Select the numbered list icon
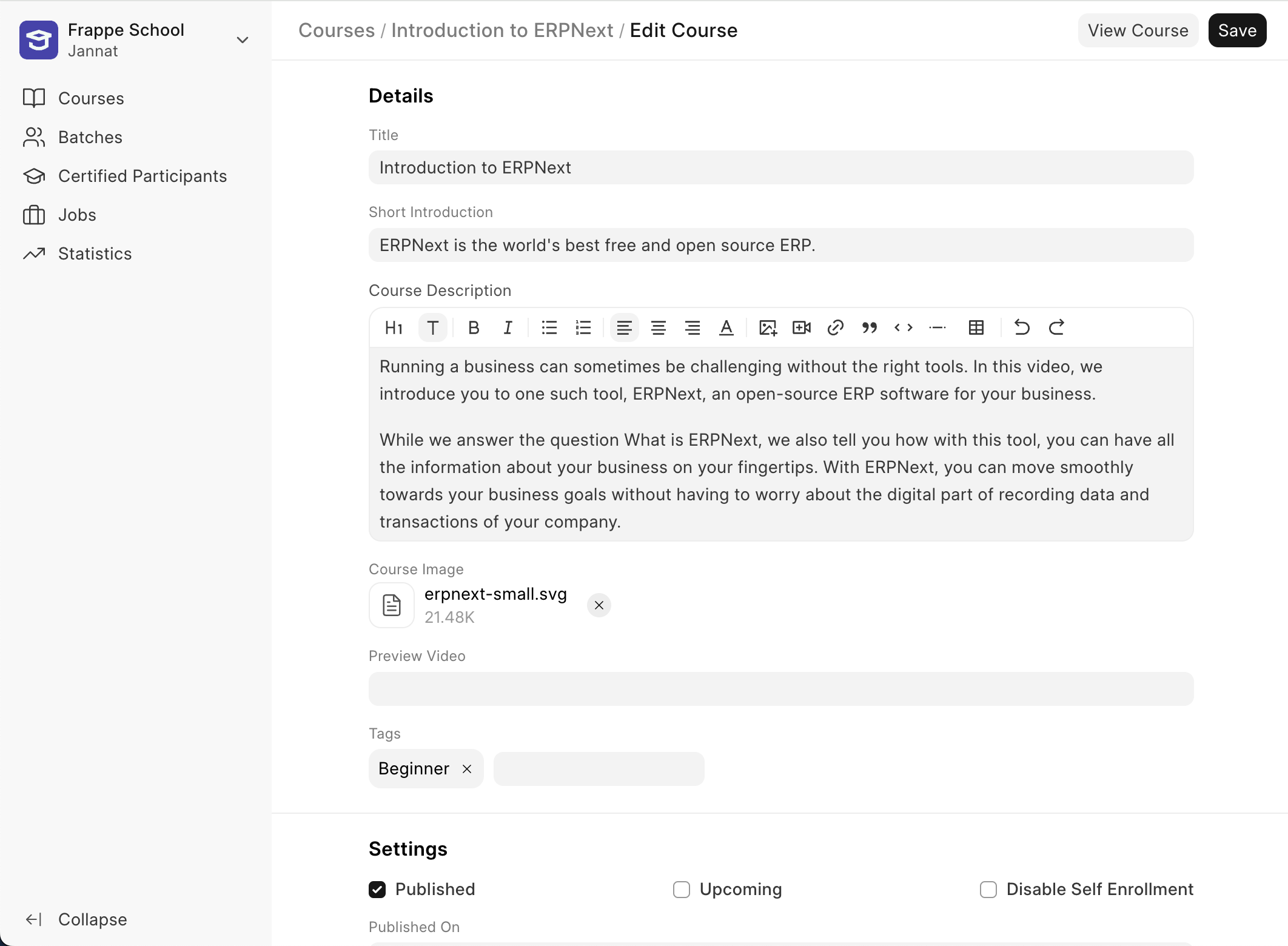 pos(584,327)
